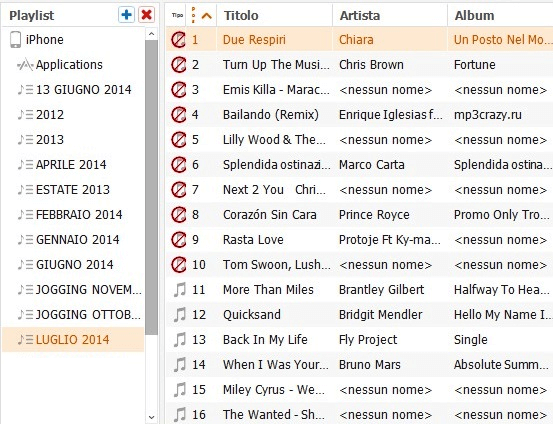The image size is (553, 424).
Task: Select artist cell Enrique Iglesias
Action: click(390, 115)
